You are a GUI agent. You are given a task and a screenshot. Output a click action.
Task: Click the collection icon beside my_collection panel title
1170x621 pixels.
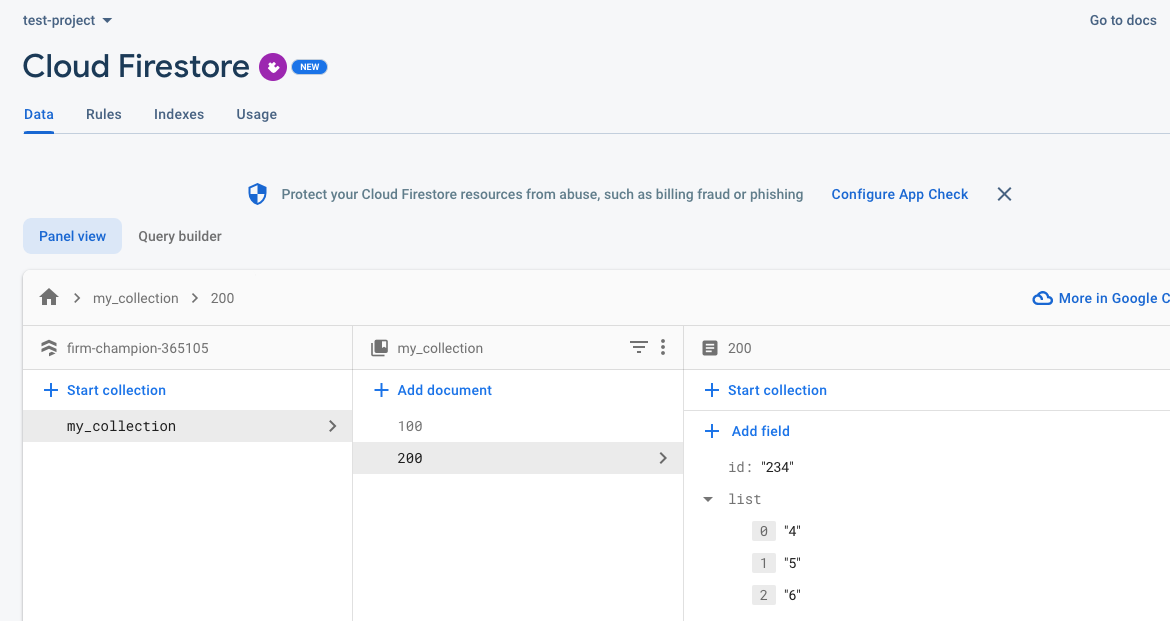click(380, 347)
